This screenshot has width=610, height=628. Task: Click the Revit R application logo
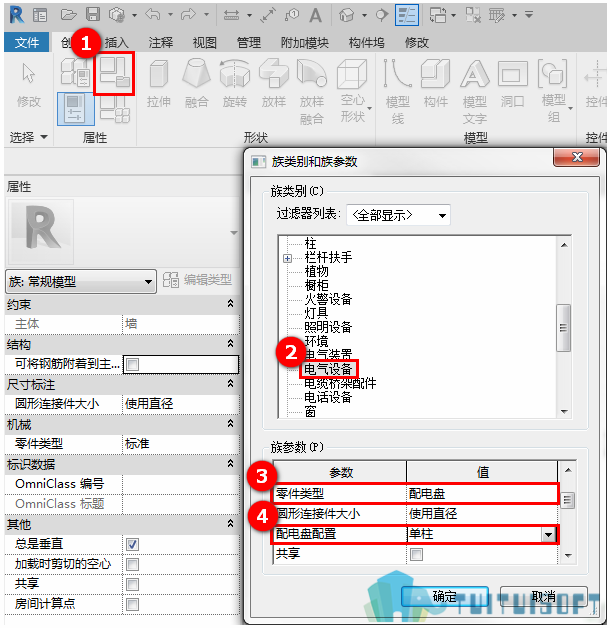[16, 15]
